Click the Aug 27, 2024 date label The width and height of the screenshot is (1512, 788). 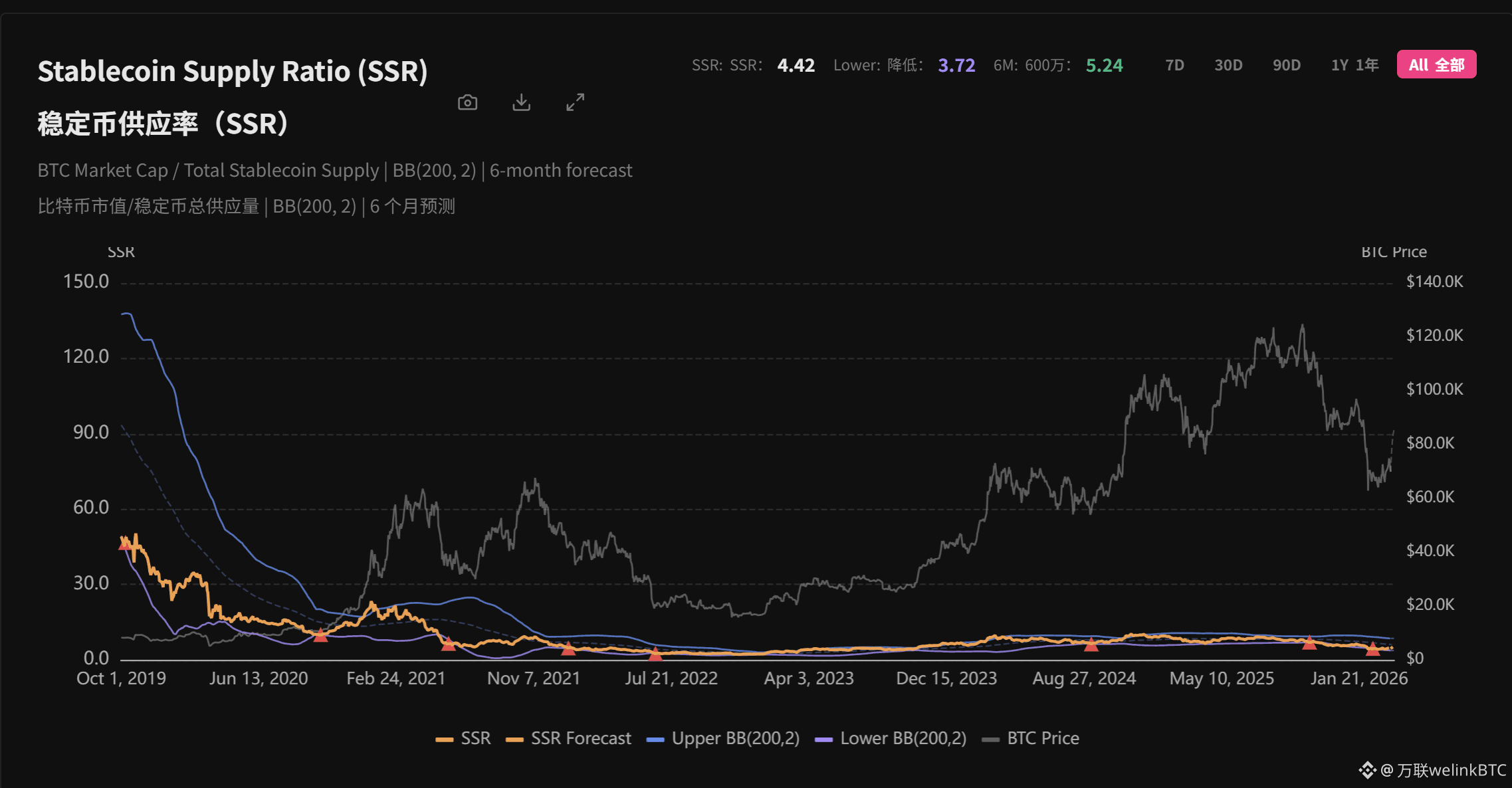pyautogui.click(x=1084, y=678)
